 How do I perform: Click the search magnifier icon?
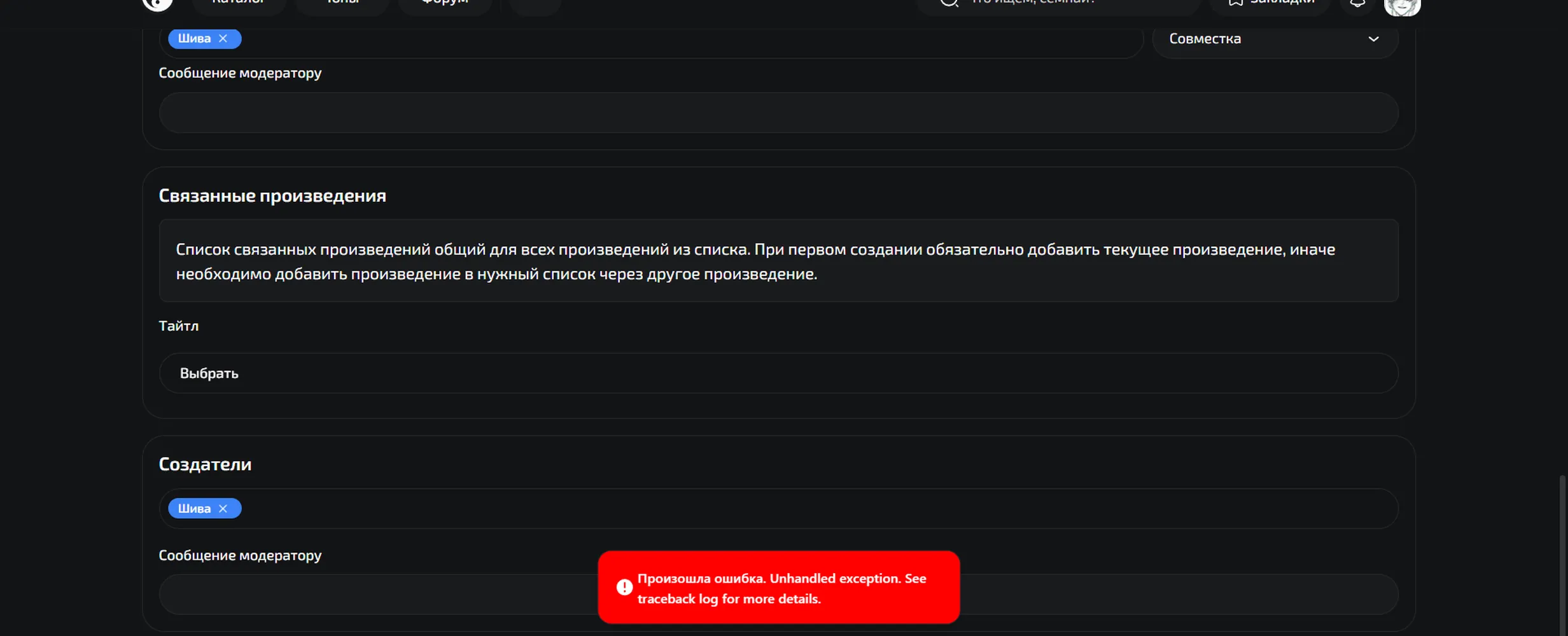click(949, 3)
